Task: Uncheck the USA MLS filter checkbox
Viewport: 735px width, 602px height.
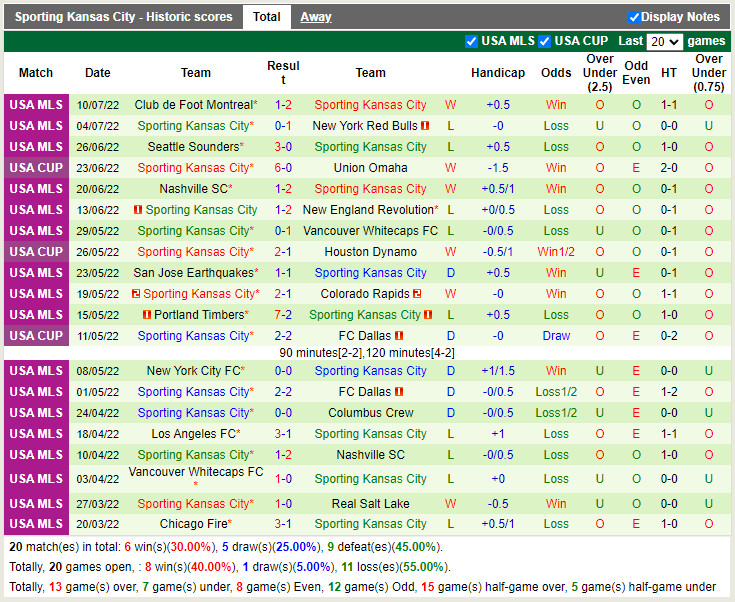Action: tap(472, 41)
